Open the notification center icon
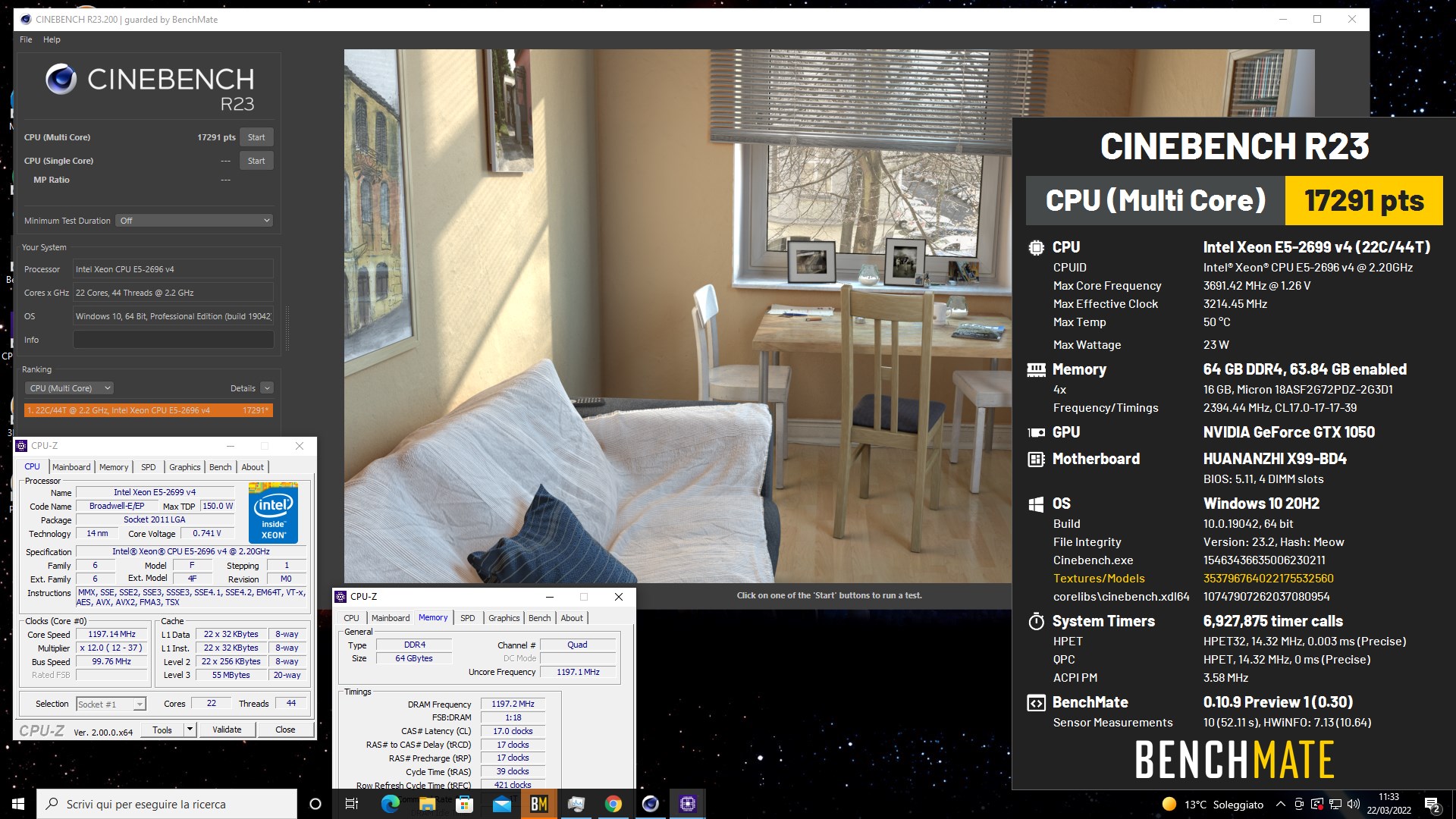Image resolution: width=1456 pixels, height=819 pixels. [1432, 805]
